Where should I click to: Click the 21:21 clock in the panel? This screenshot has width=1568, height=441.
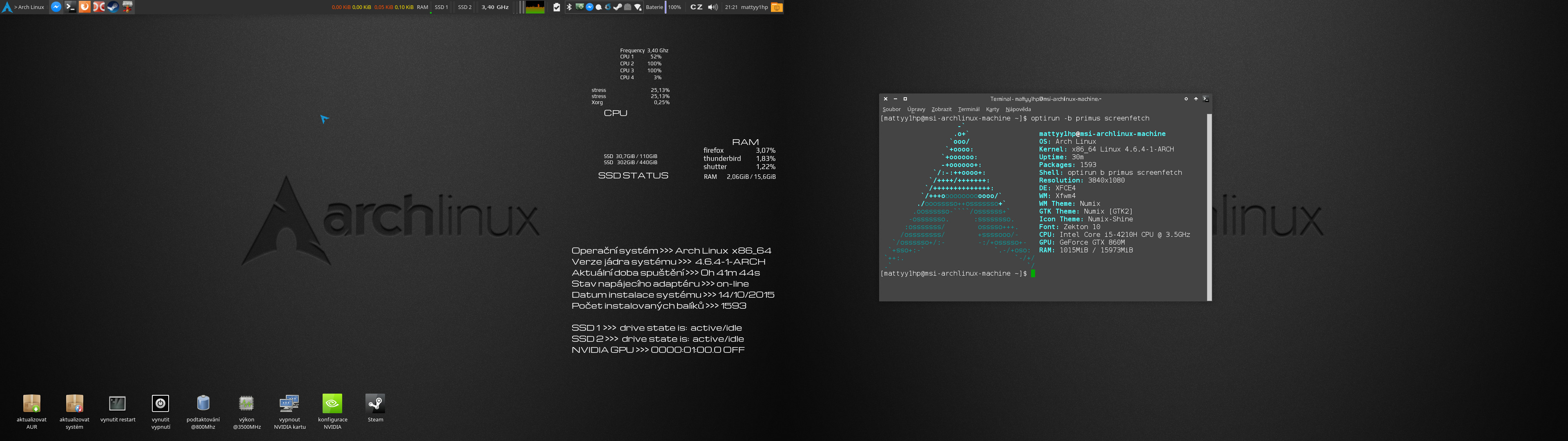pos(731,7)
